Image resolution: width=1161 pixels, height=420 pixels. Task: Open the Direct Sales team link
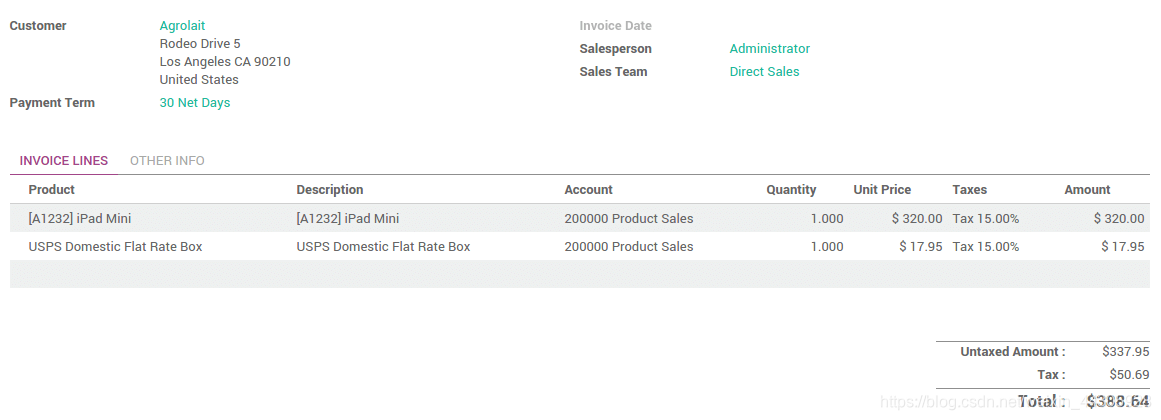(764, 72)
